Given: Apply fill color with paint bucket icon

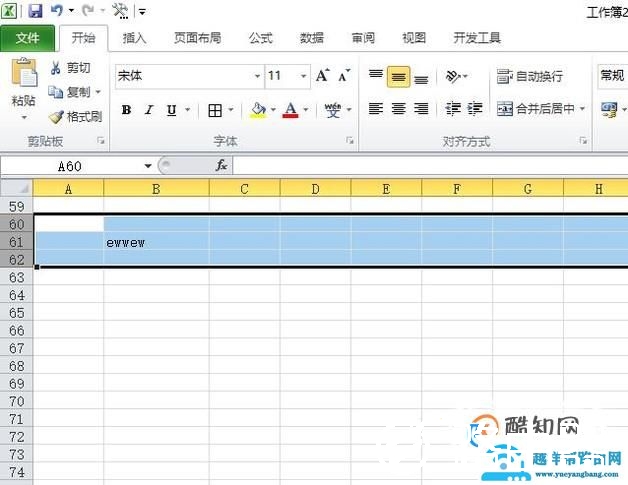Looking at the screenshot, I should [258, 110].
